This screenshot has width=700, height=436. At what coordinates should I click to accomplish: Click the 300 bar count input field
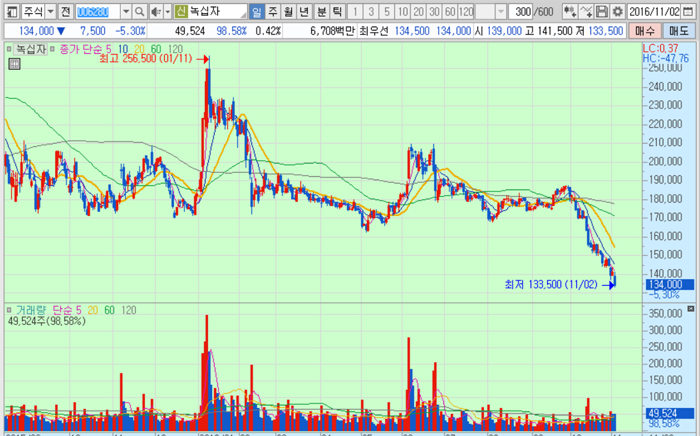(x=520, y=12)
